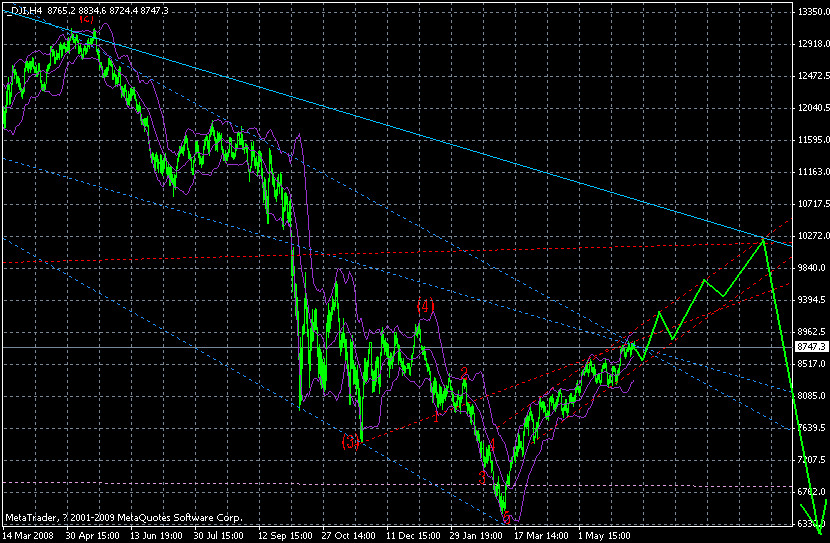This screenshot has width=830, height=543.
Task: Click the 9394.5 price scale label
Action: point(811,300)
